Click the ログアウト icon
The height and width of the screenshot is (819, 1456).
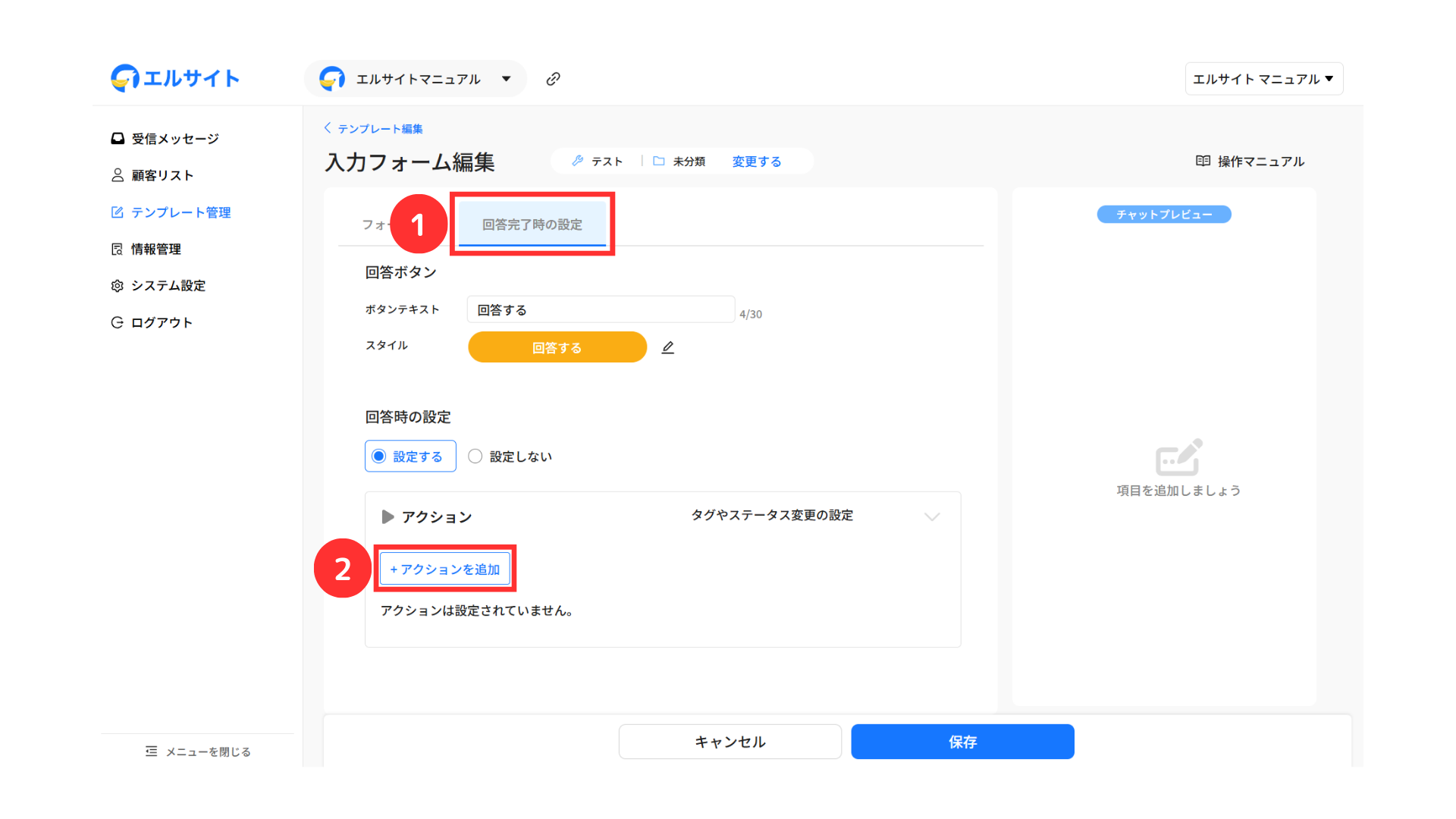(x=117, y=322)
